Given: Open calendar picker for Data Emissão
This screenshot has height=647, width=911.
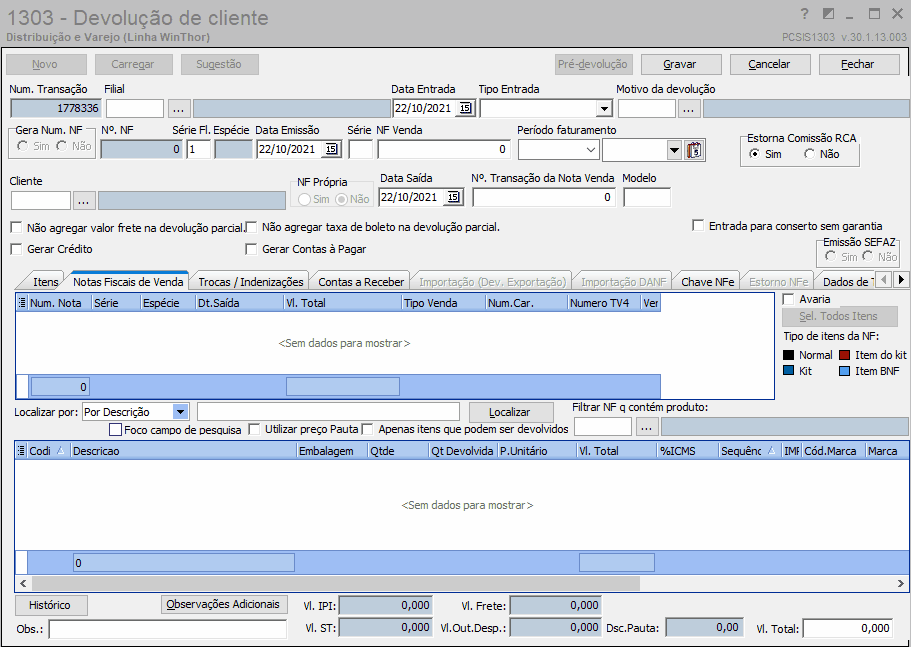Looking at the screenshot, I should pos(331,149).
